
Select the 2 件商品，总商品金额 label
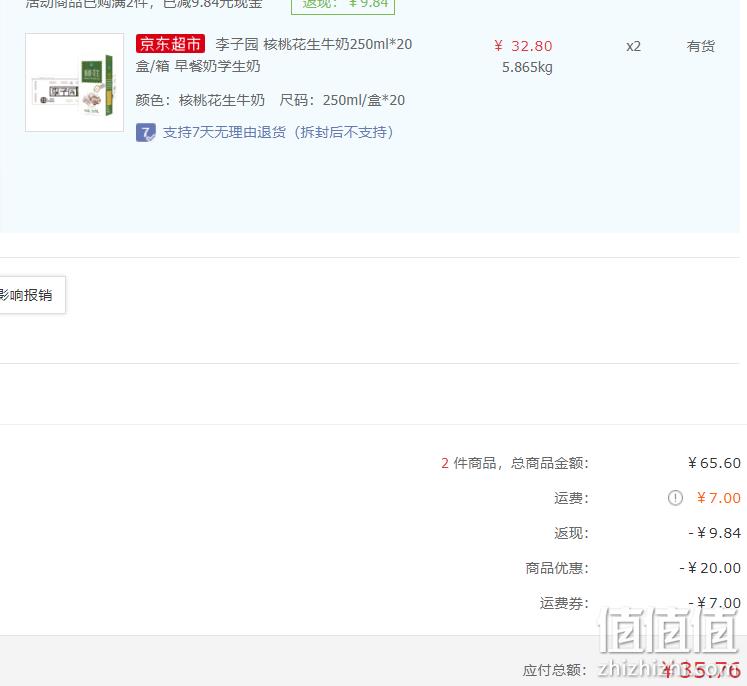(515, 463)
